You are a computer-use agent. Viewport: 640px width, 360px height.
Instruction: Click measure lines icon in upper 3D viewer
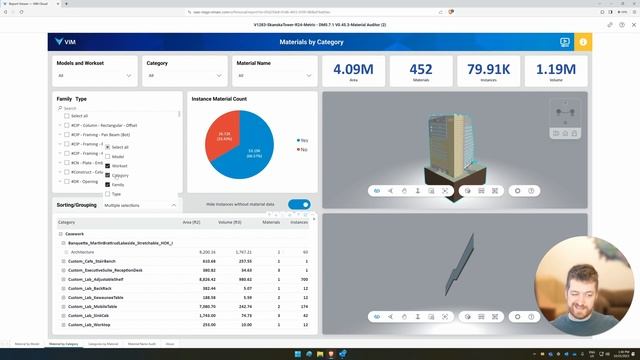pos(481,191)
